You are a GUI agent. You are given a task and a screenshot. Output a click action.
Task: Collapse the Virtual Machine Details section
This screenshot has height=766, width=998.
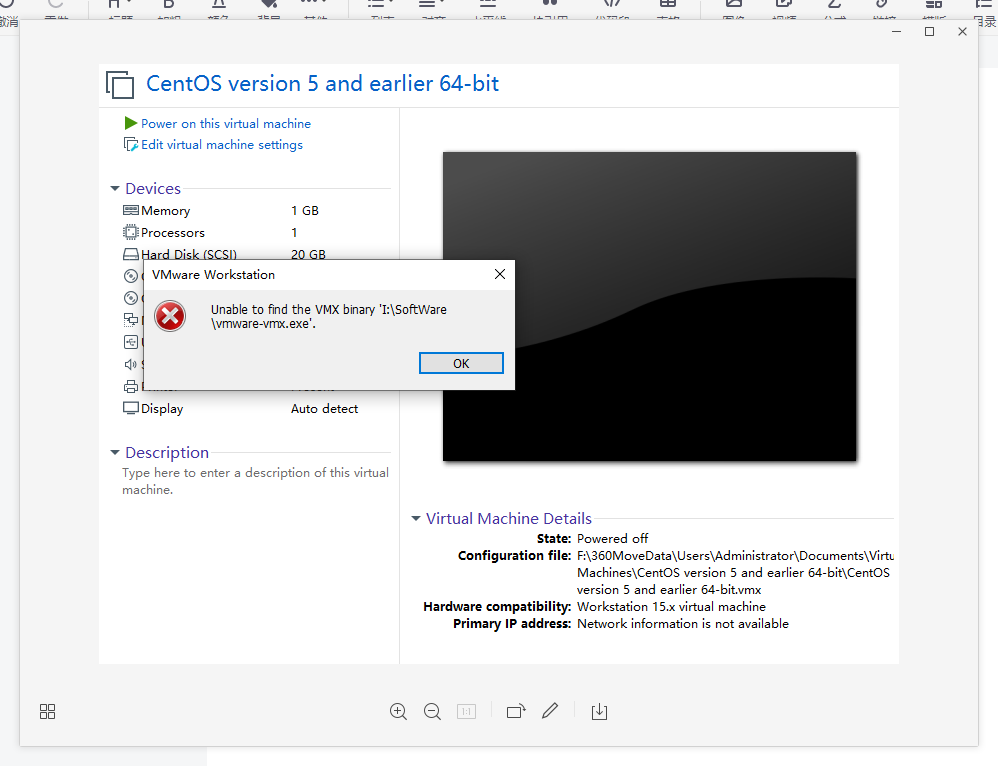point(416,518)
